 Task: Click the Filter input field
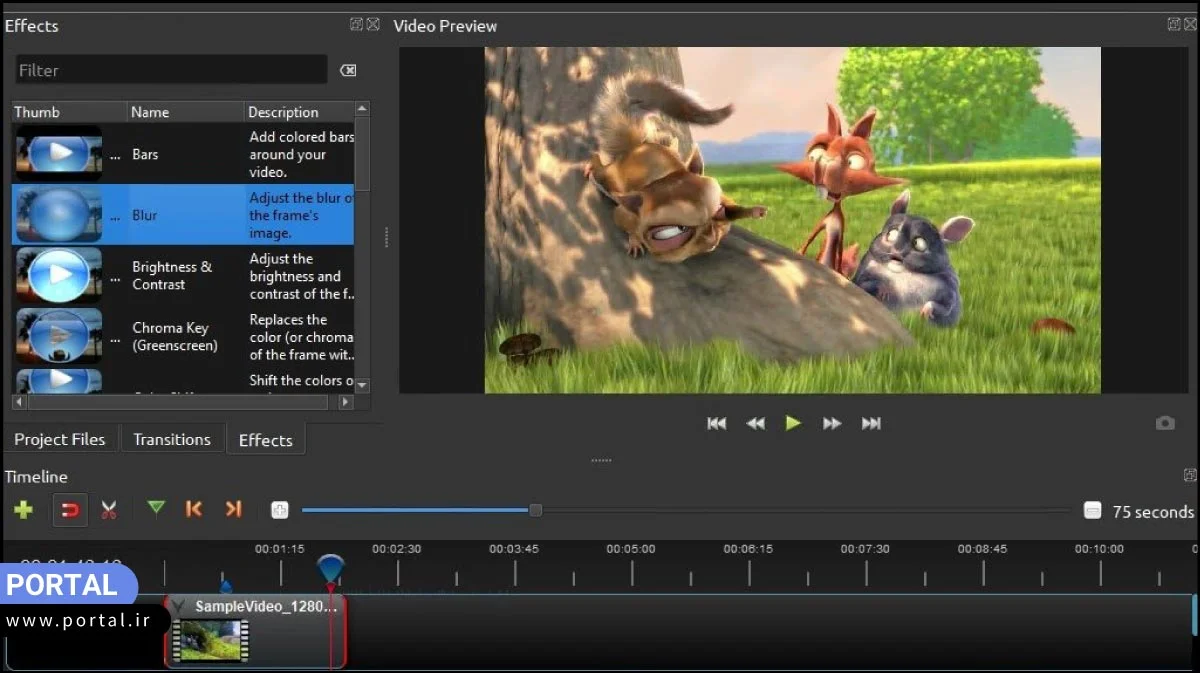click(170, 70)
